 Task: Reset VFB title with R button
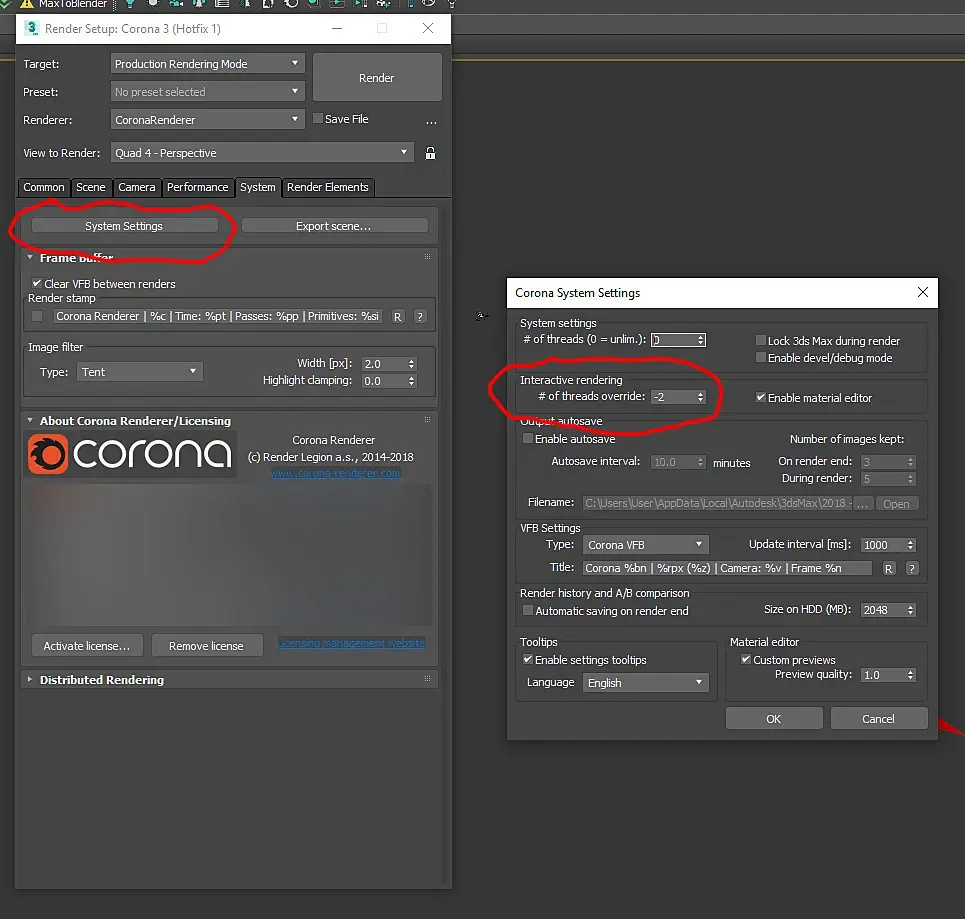pos(888,569)
